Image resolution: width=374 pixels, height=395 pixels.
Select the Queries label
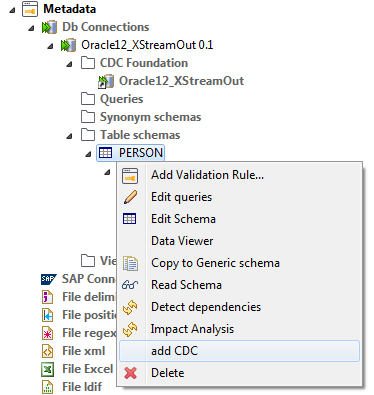point(122,99)
